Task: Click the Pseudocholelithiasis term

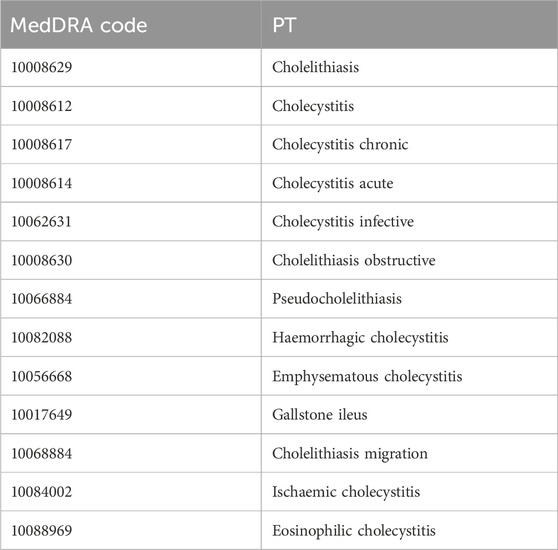Action: [337, 298]
